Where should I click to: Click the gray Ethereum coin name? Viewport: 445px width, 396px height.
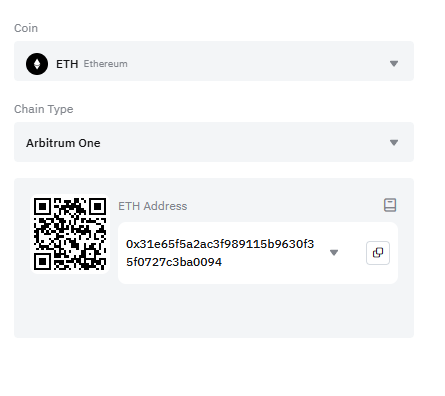coord(105,64)
